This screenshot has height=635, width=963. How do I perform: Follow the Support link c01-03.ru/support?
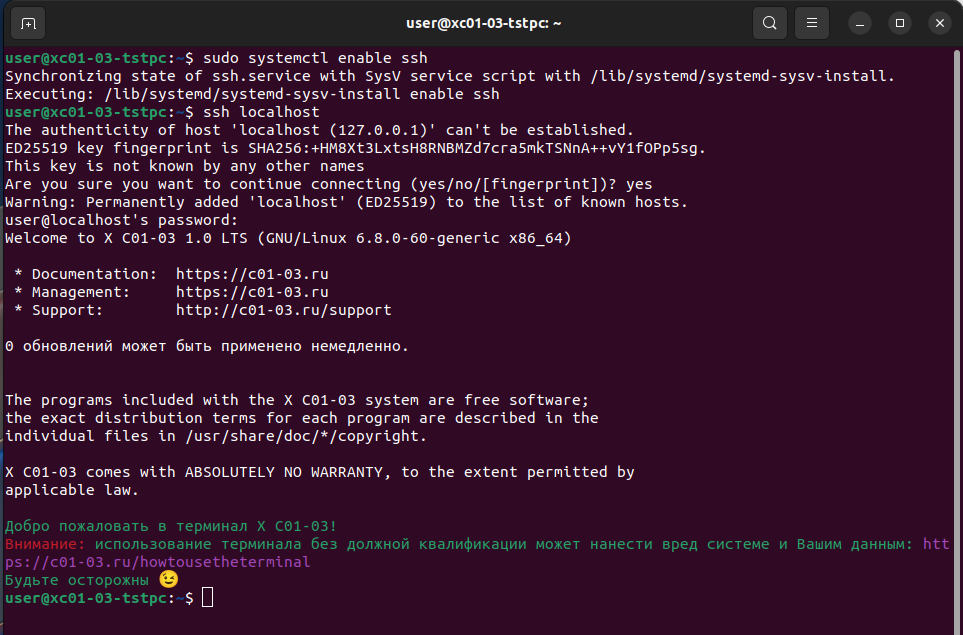pos(283,310)
